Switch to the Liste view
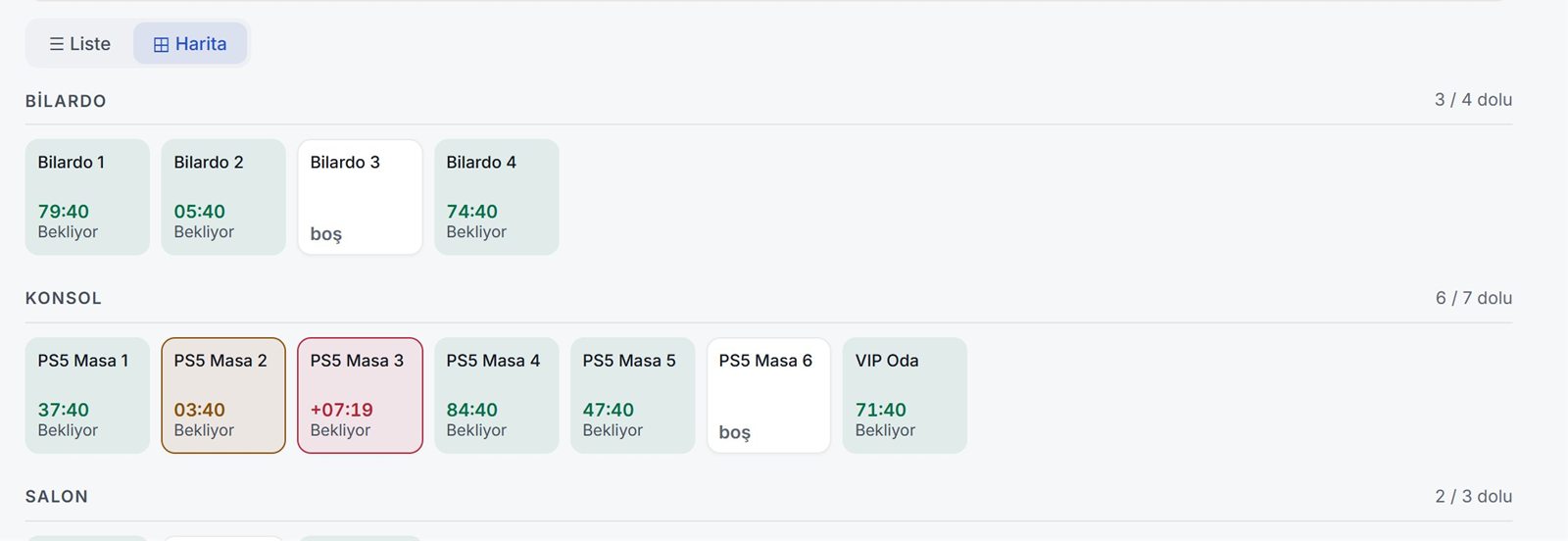 pyautogui.click(x=80, y=44)
